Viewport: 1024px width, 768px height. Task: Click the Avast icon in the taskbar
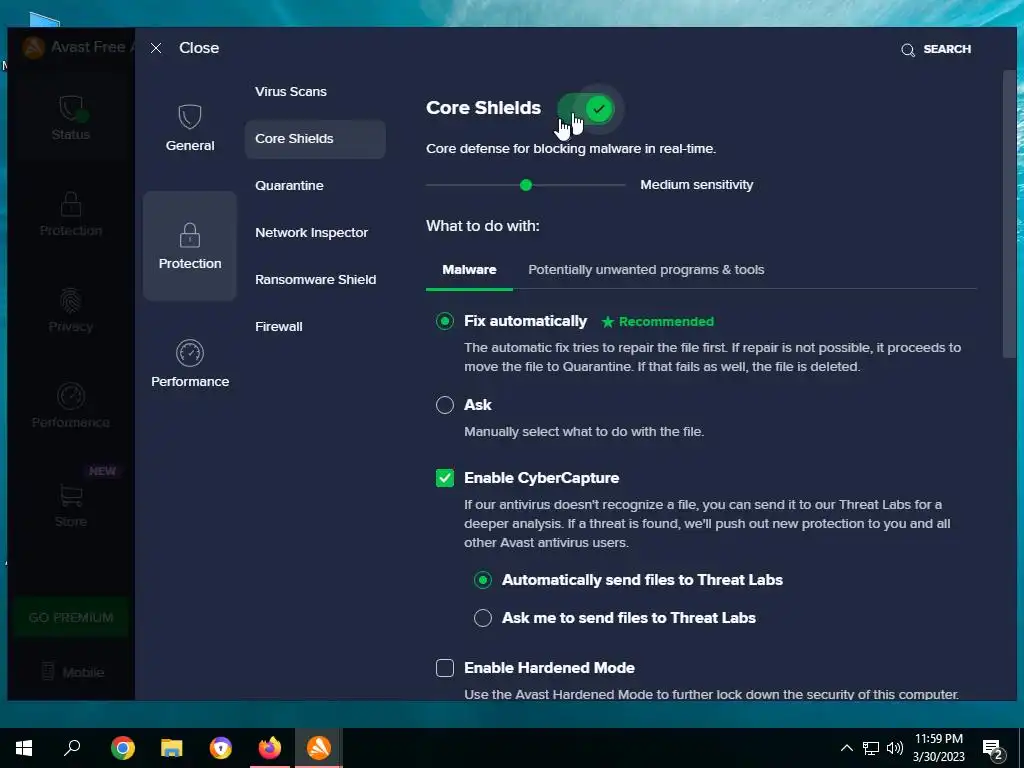(x=319, y=748)
